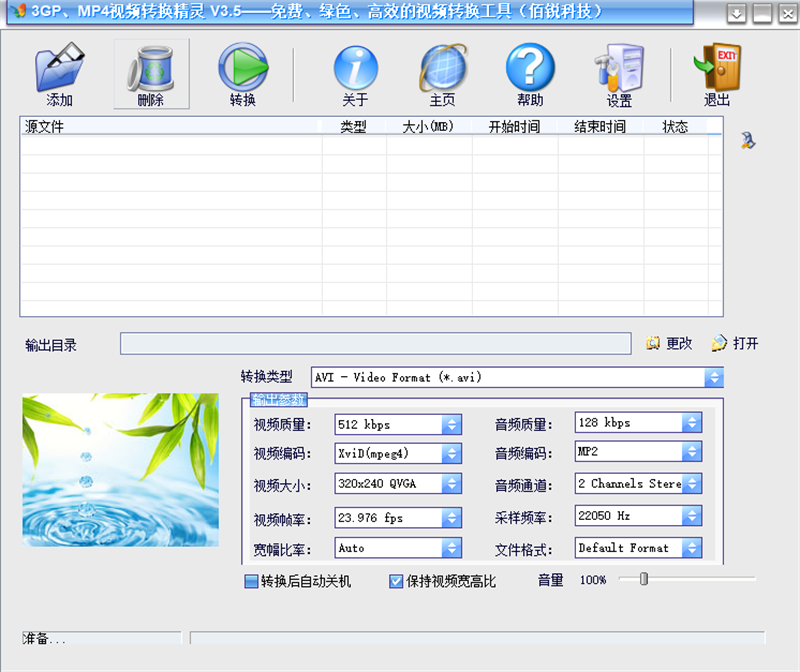Start conversion with the 转换 play icon

(x=243, y=73)
